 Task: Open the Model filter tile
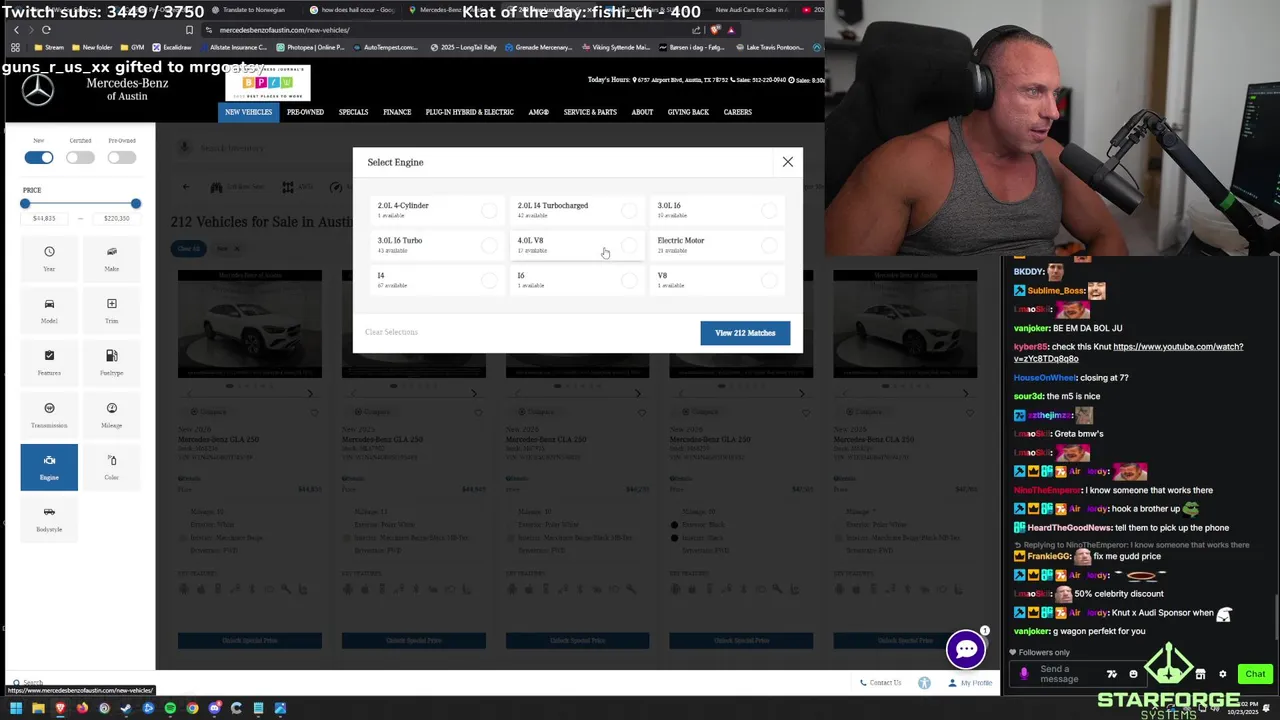(x=49, y=310)
